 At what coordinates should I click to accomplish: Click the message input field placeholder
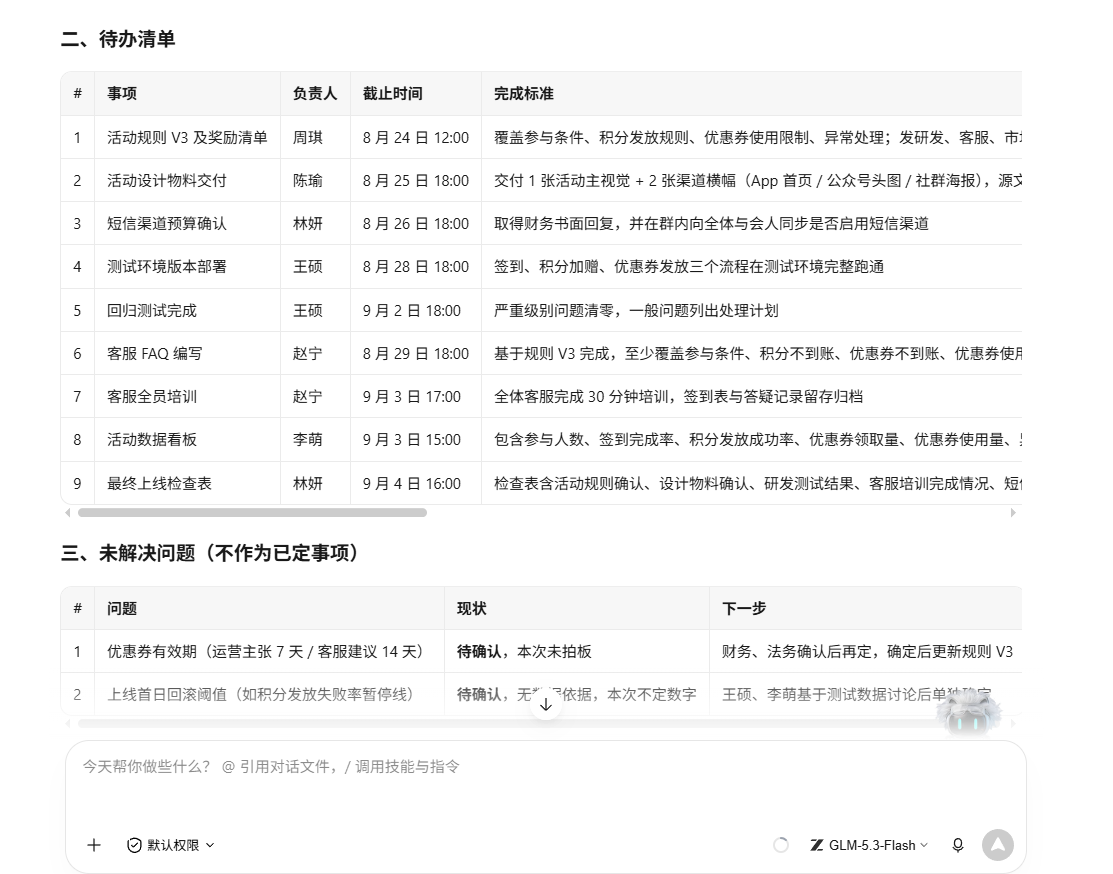271,767
